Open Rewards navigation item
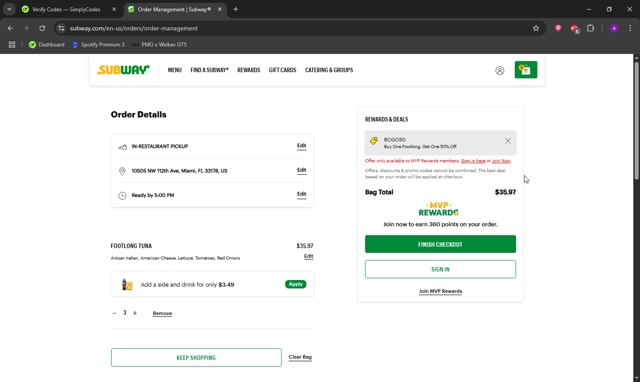Viewport: 640px width, 382px height. tap(249, 70)
